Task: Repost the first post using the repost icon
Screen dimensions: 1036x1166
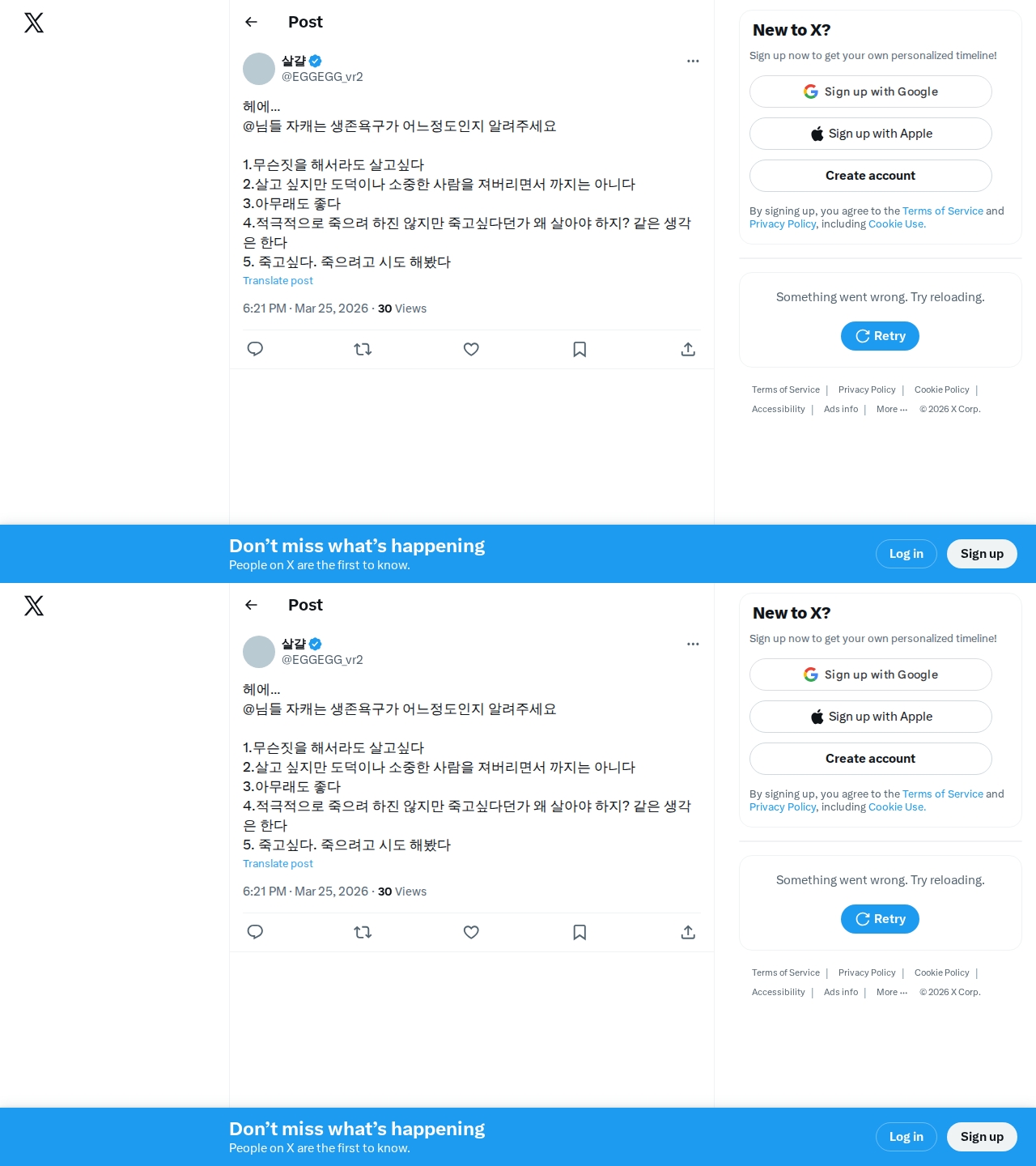Action: click(363, 349)
